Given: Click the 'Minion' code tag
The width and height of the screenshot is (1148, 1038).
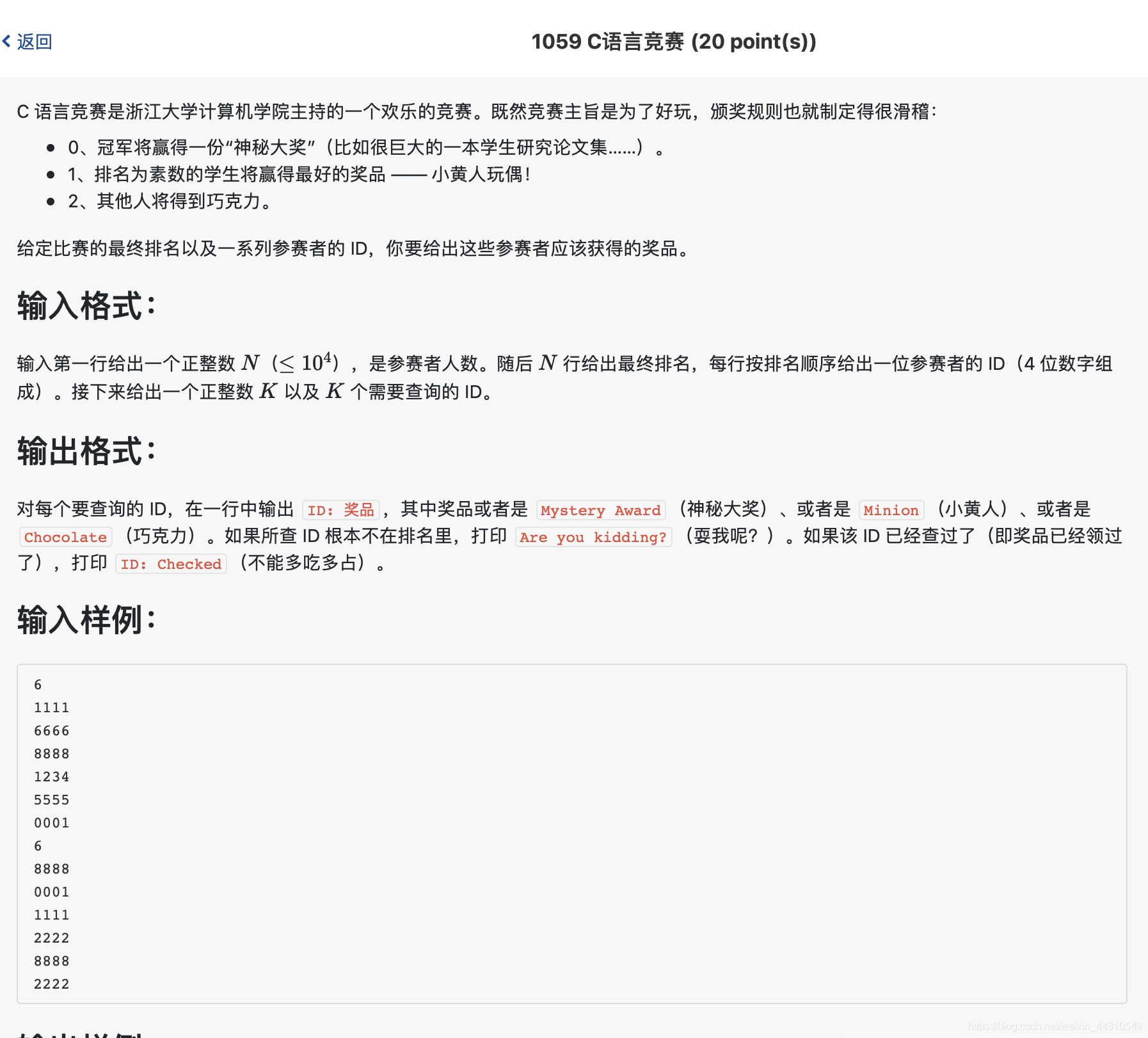Looking at the screenshot, I should (891, 510).
